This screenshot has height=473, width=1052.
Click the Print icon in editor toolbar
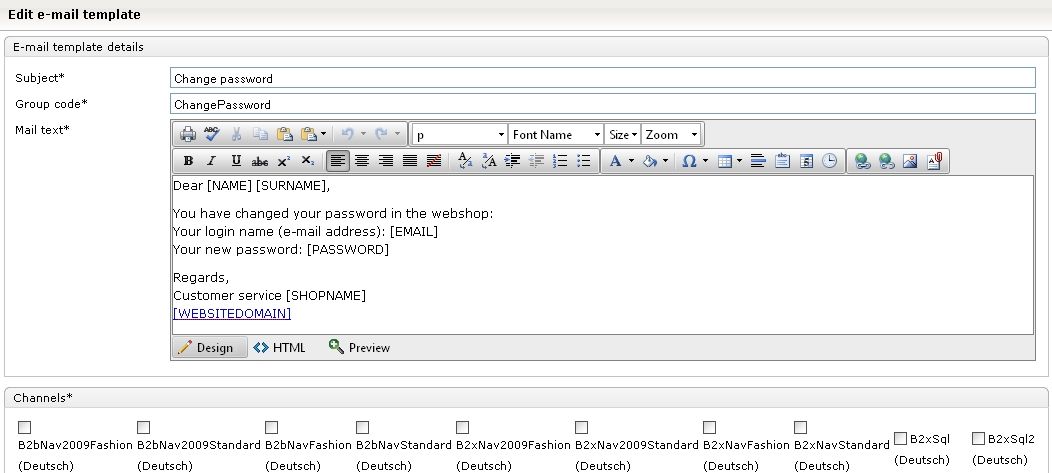(188, 134)
